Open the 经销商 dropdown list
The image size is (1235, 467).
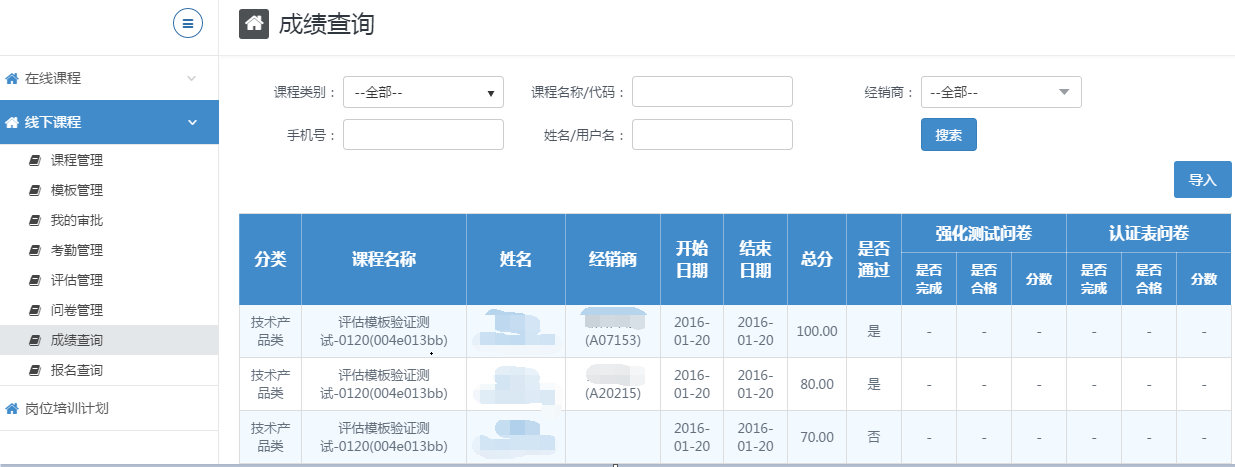pyautogui.click(x=1001, y=92)
